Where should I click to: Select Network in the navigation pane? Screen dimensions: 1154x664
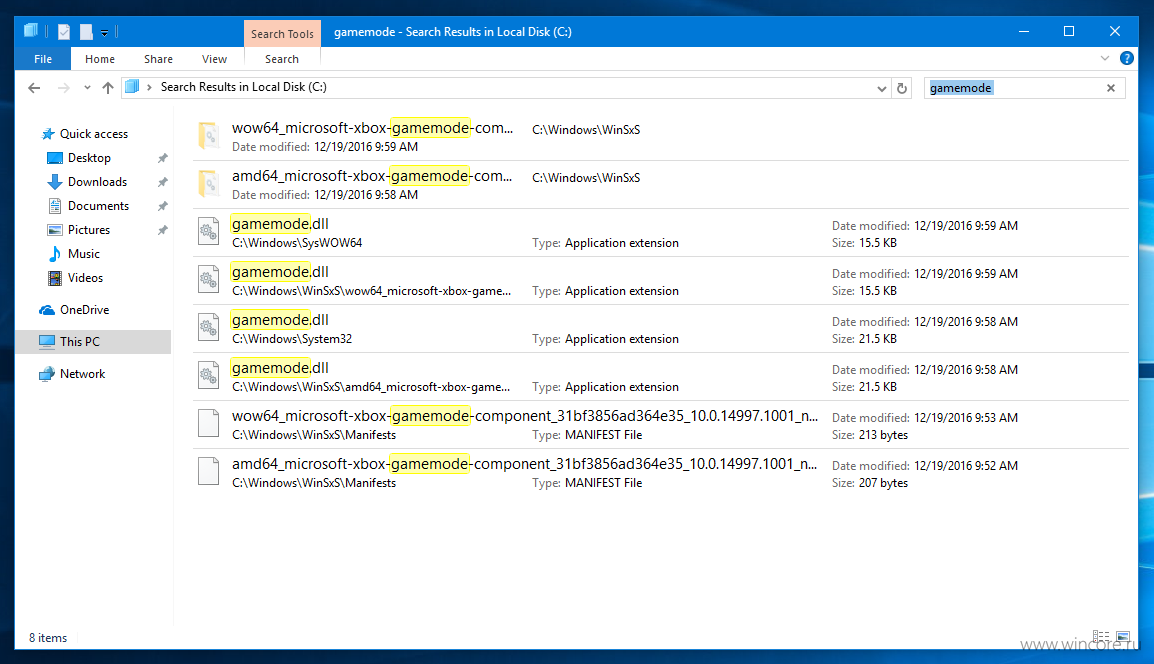pyautogui.click(x=82, y=374)
